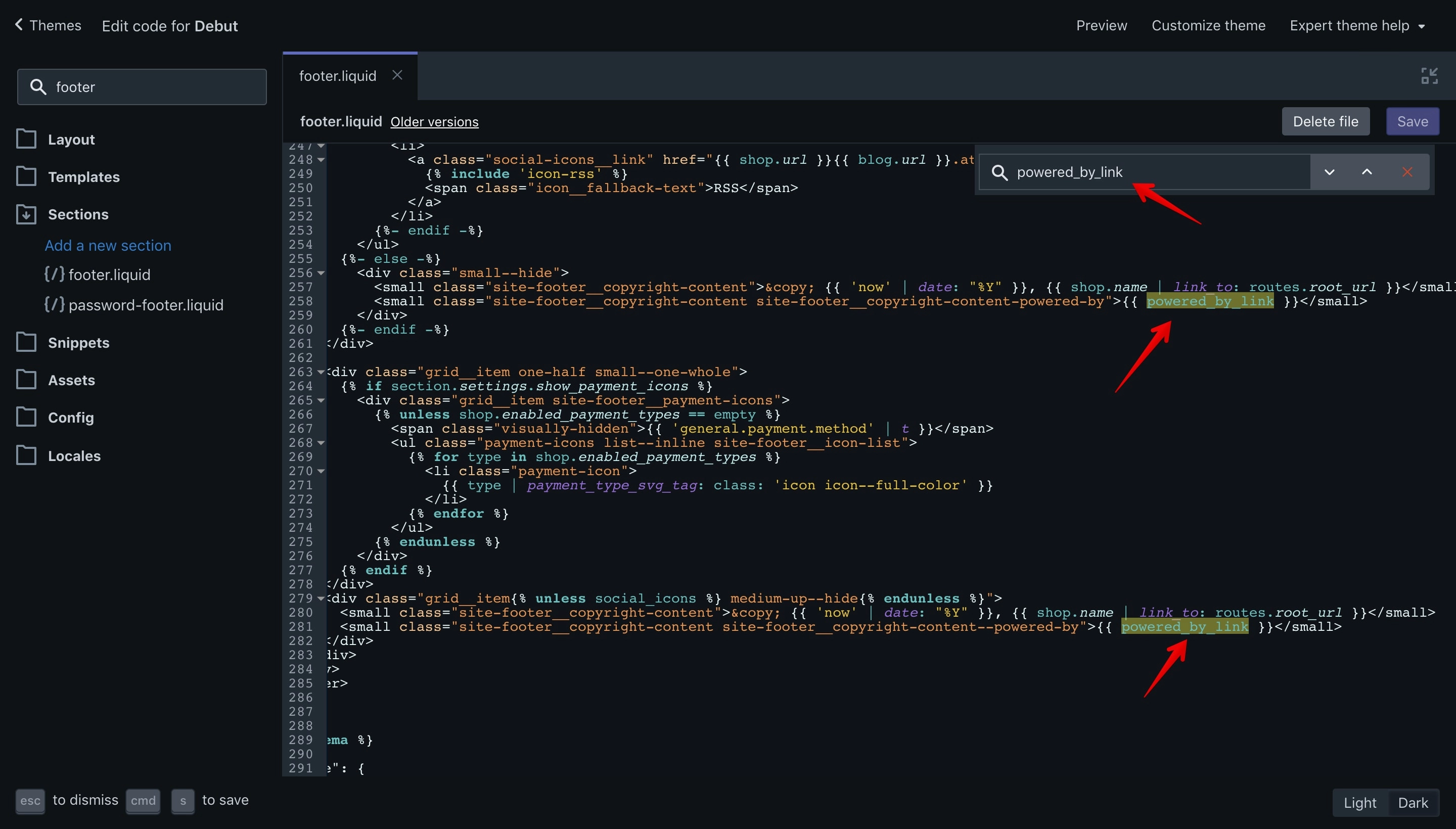Click 'endunless' on line 275
1456x829 pixels.
(x=437, y=542)
